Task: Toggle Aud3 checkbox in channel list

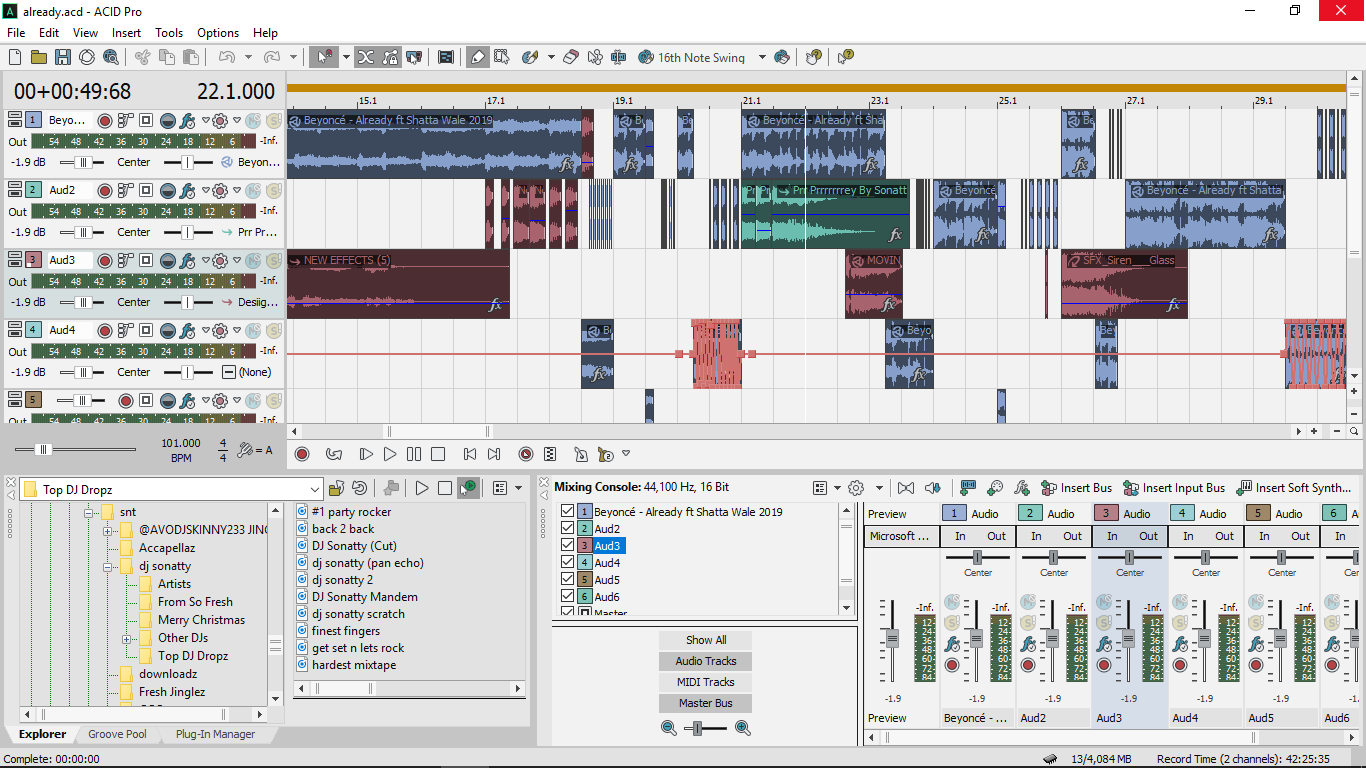Action: [x=568, y=546]
